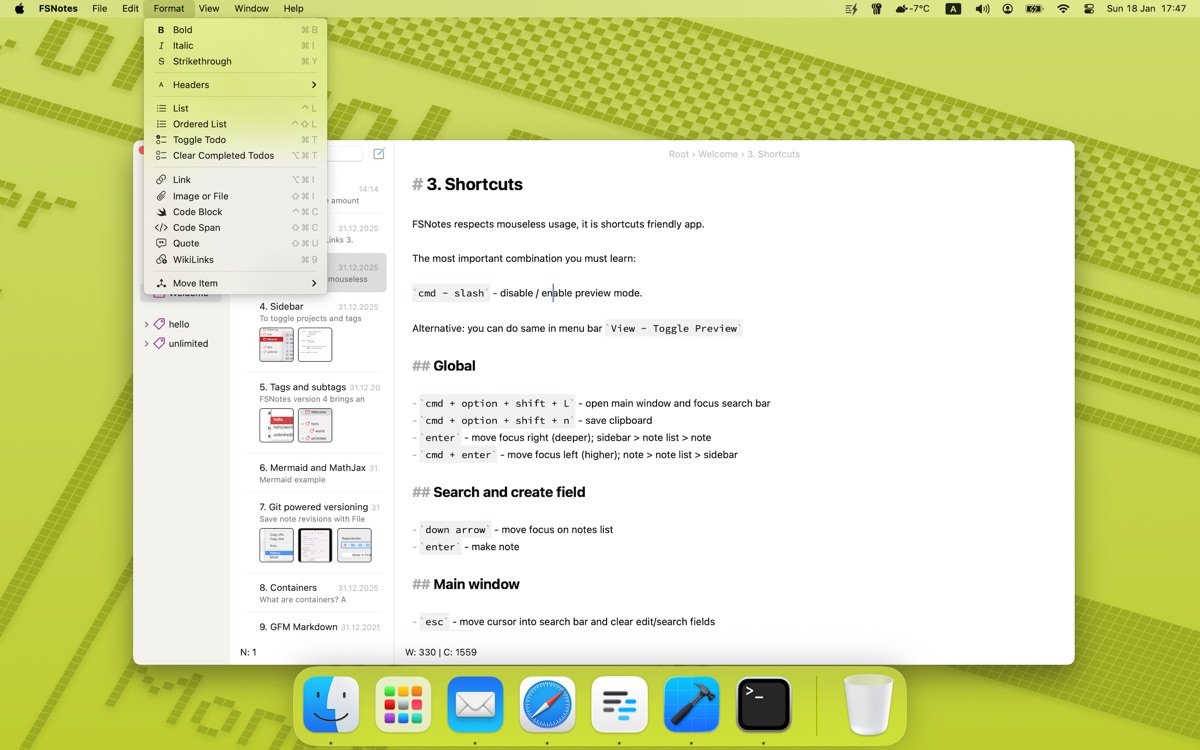Choose Italic from the Format menu
This screenshot has height=750, width=1200.
(x=235, y=46)
